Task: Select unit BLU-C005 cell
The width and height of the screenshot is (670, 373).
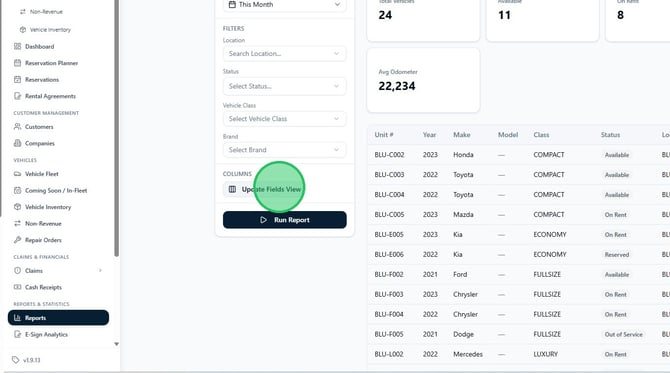Action: (389, 214)
